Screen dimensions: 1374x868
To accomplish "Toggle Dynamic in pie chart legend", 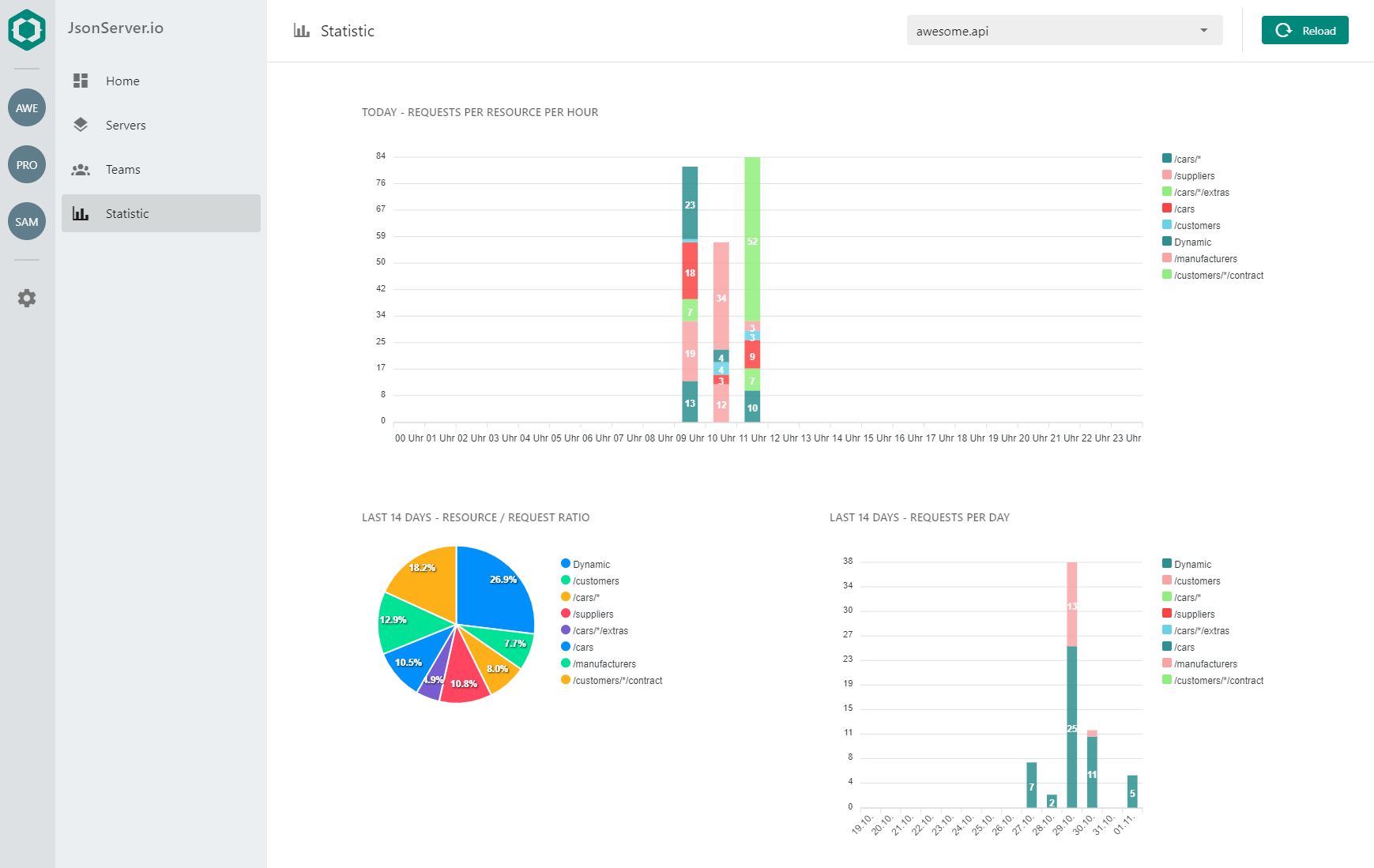I will (x=585, y=564).
